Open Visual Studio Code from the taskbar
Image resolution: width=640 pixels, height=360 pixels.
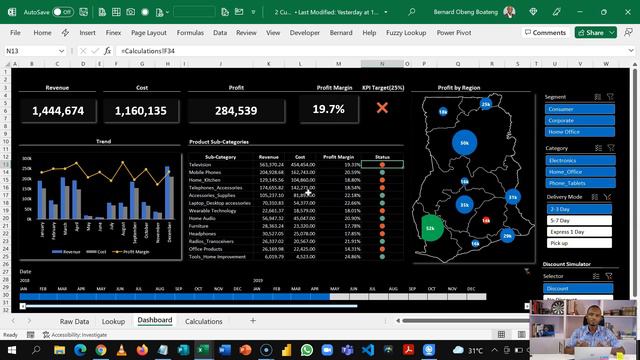click(x=368, y=350)
